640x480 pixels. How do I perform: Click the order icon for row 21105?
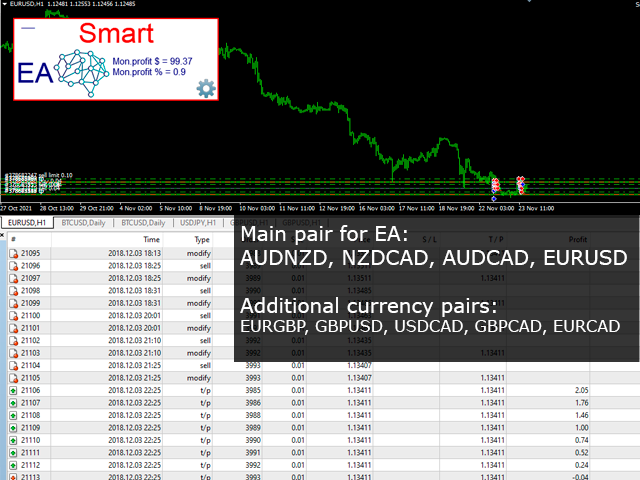pyautogui.click(x=13, y=378)
